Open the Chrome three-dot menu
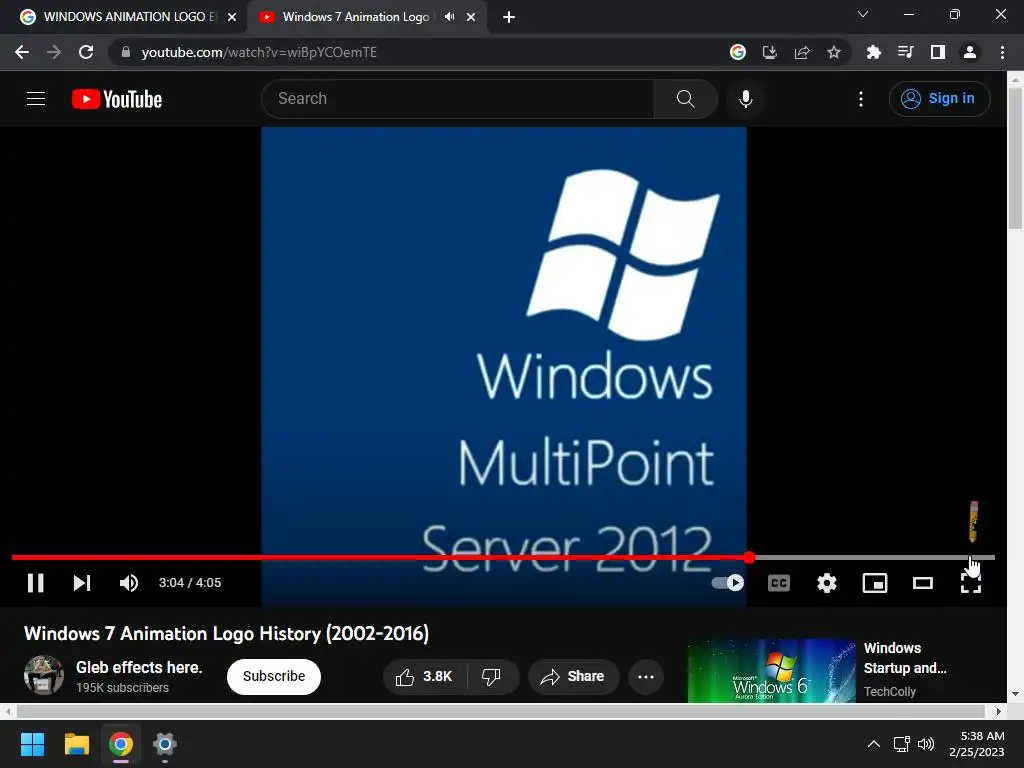The height and width of the screenshot is (768, 1024). (1002, 52)
